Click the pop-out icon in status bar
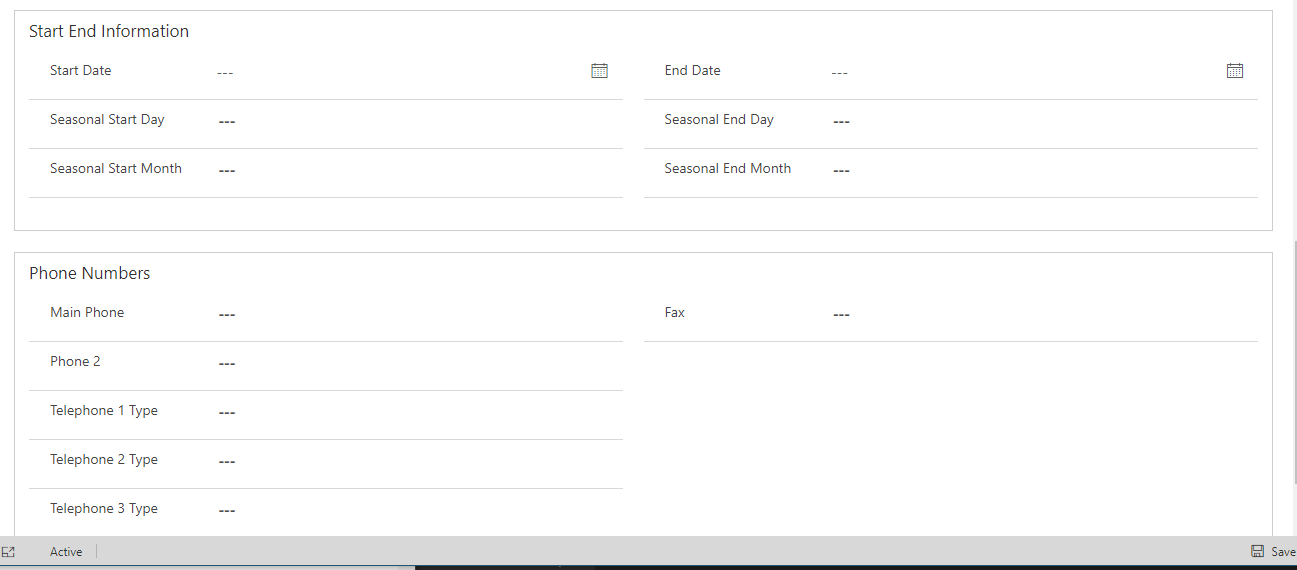 [x=8, y=551]
